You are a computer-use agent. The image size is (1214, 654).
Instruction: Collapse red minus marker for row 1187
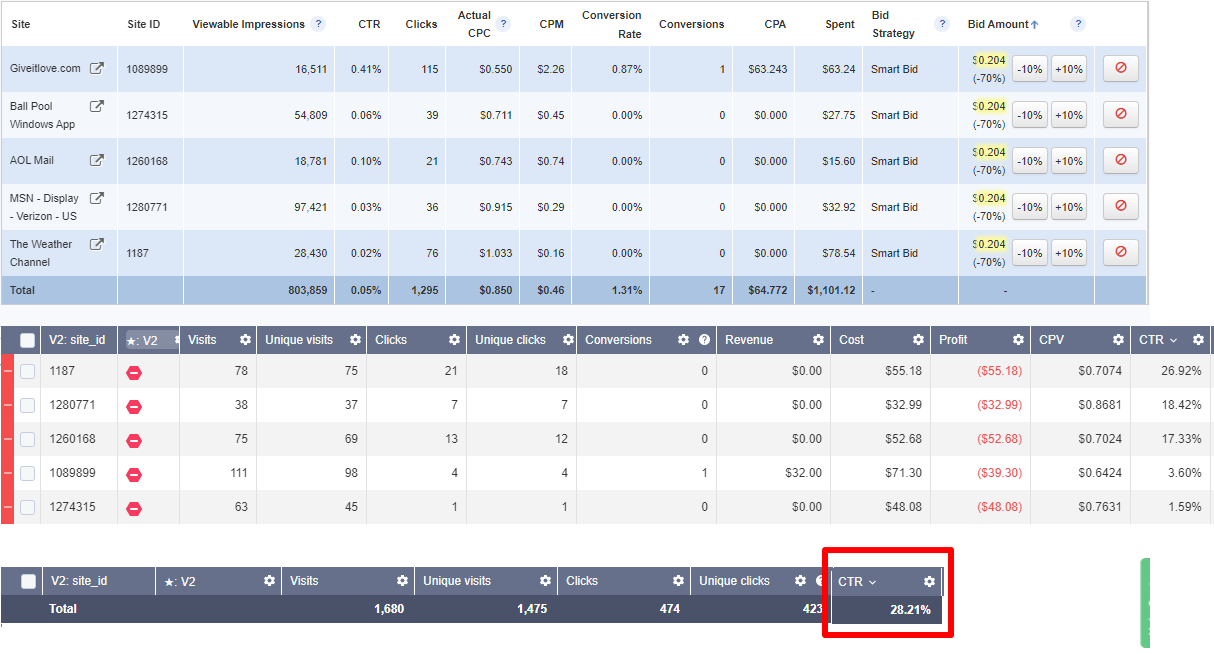tap(7, 371)
